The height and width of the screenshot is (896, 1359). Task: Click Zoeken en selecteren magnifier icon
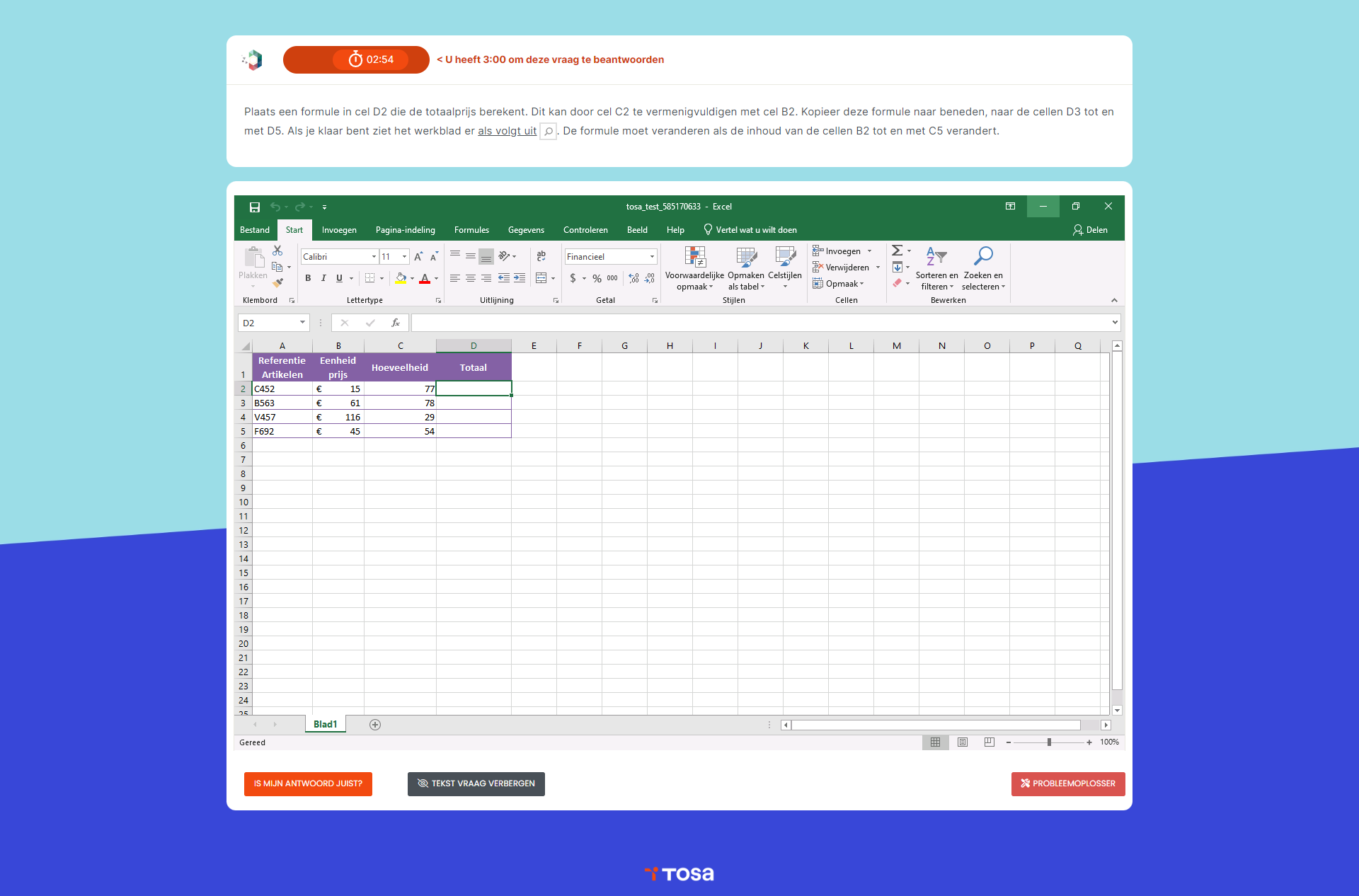point(983,256)
